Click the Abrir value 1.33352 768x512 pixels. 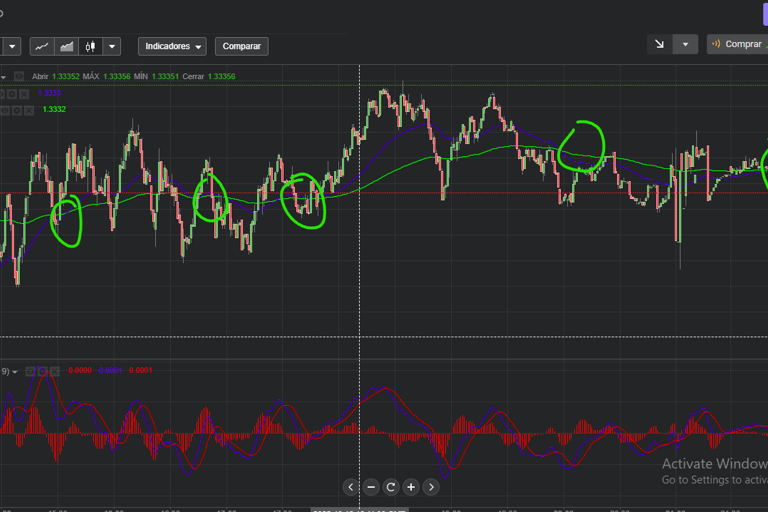(x=66, y=76)
